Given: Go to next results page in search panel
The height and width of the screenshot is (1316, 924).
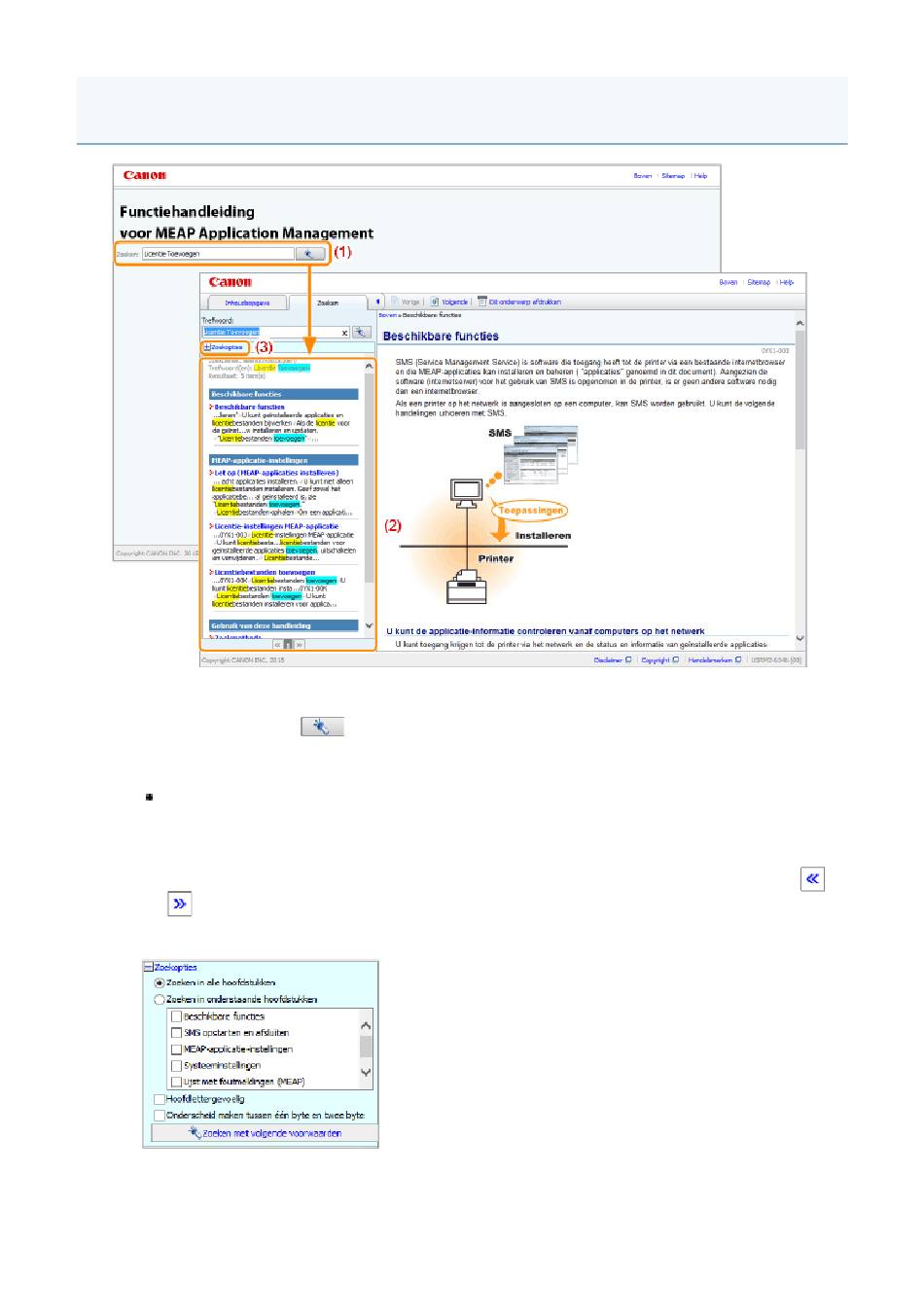Looking at the screenshot, I should coord(300,644).
